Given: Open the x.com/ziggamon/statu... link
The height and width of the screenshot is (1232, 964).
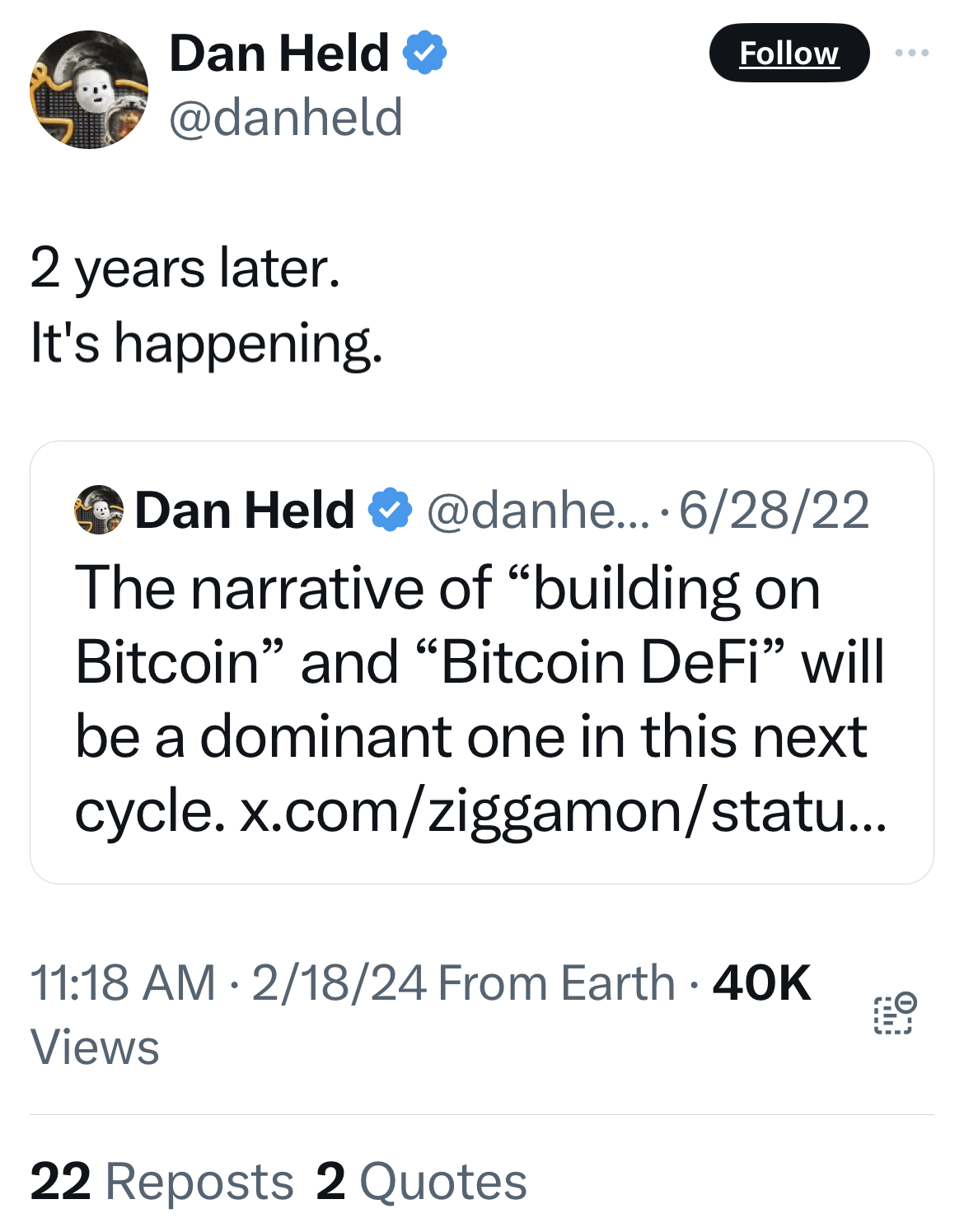Looking at the screenshot, I should pyautogui.click(x=563, y=811).
